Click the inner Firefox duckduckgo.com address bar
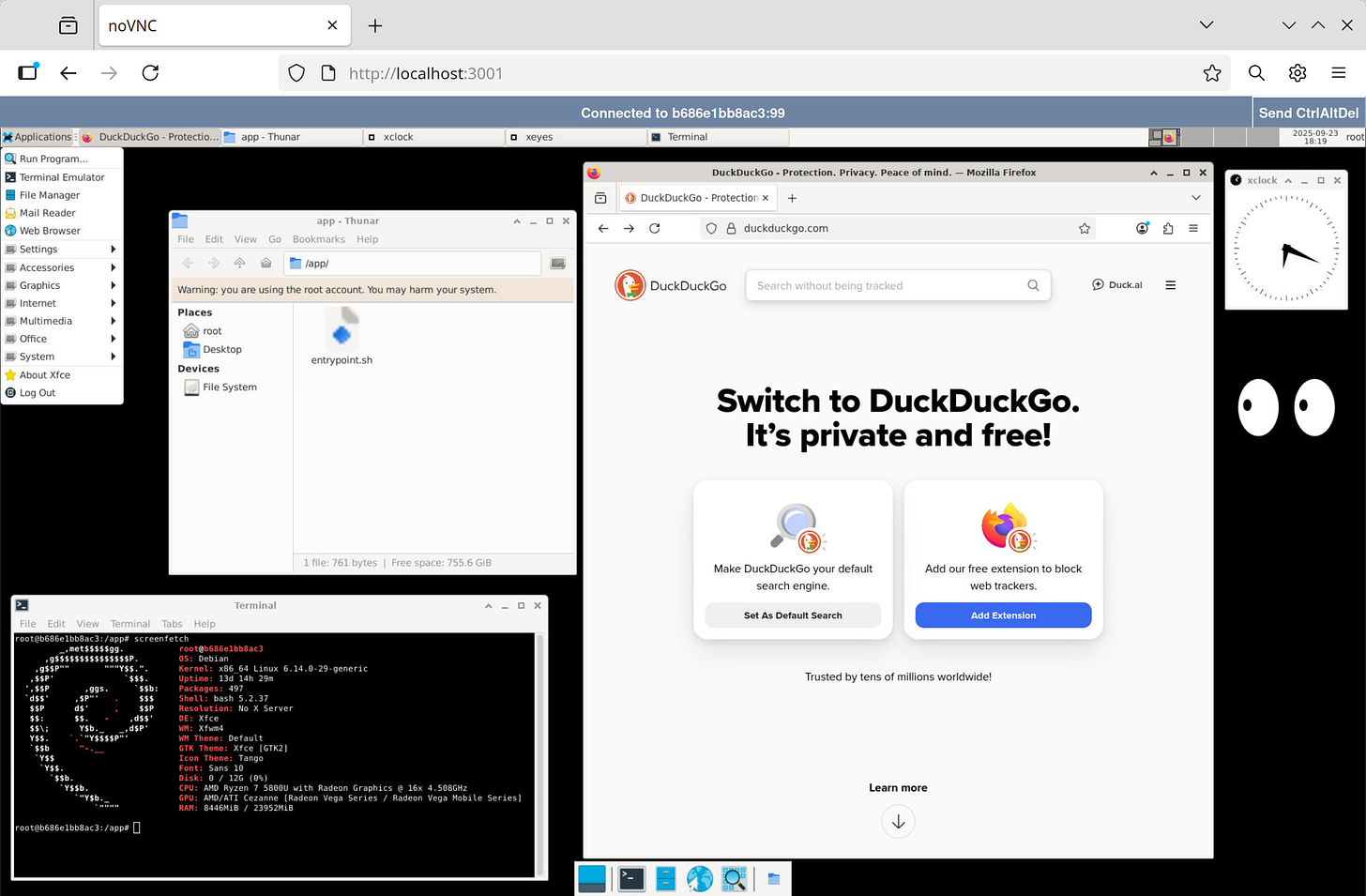This screenshot has height=896, width=1366. pos(896,228)
